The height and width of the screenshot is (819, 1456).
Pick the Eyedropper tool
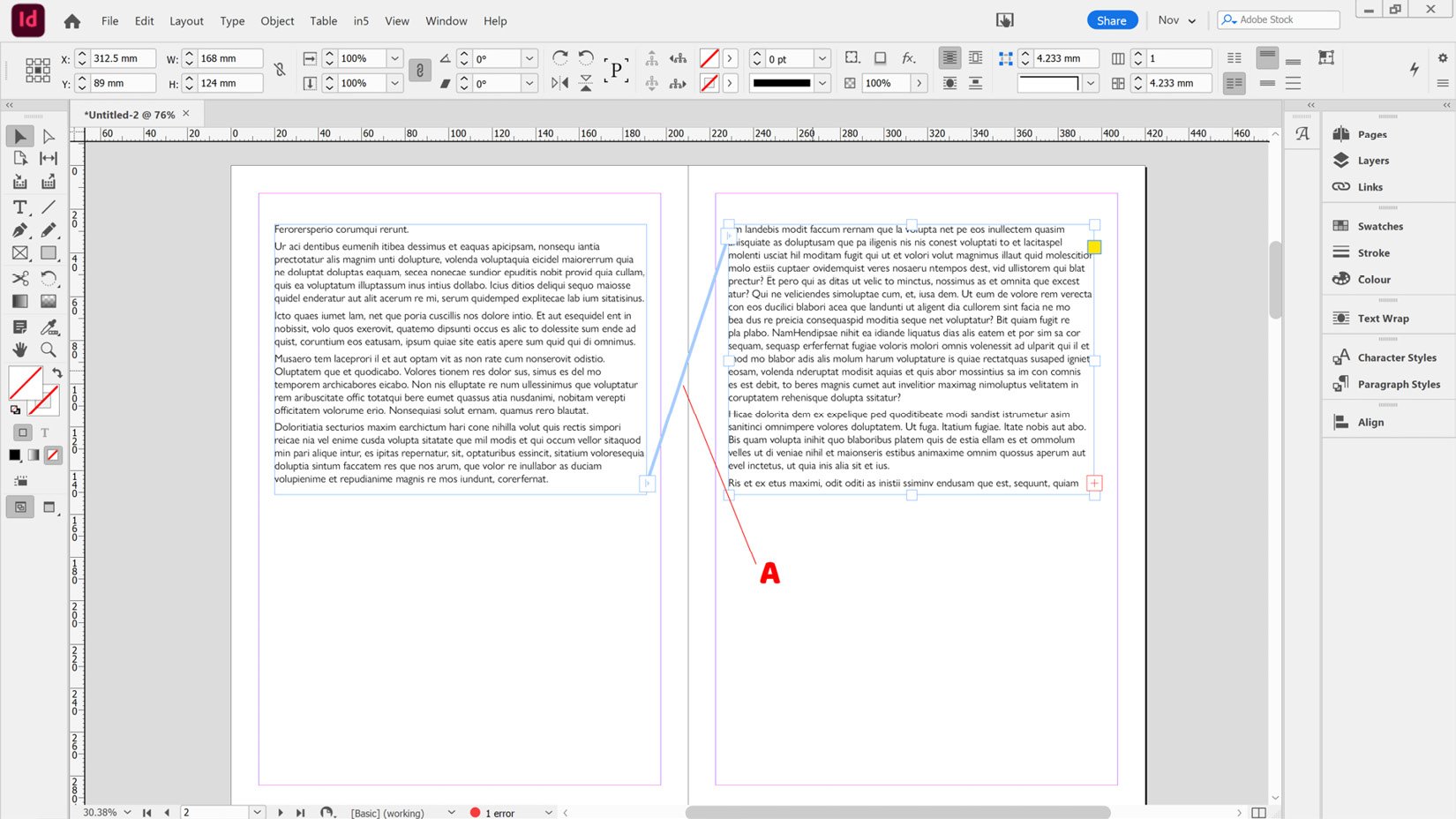pyautogui.click(x=49, y=327)
